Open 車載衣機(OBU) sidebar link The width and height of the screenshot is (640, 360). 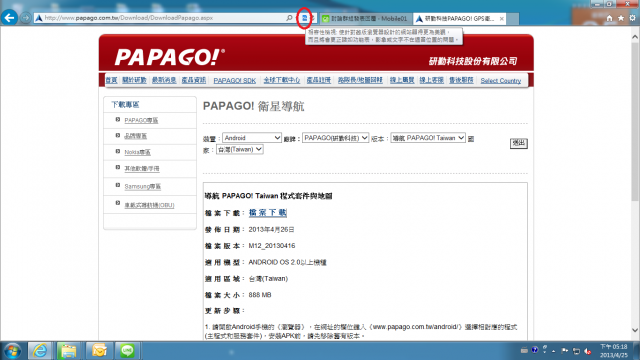pyautogui.click(x=149, y=205)
